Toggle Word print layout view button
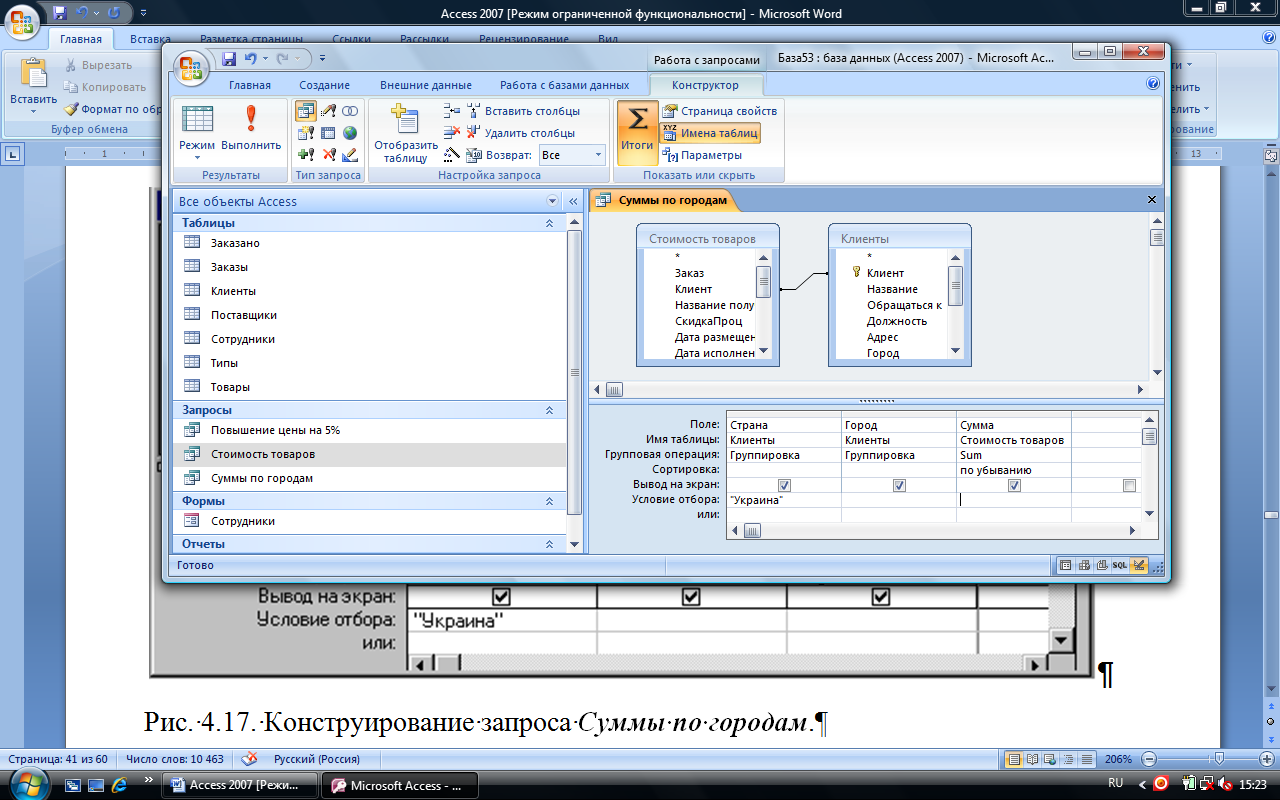Viewport: 1280px width, 800px height. pos(1015,759)
